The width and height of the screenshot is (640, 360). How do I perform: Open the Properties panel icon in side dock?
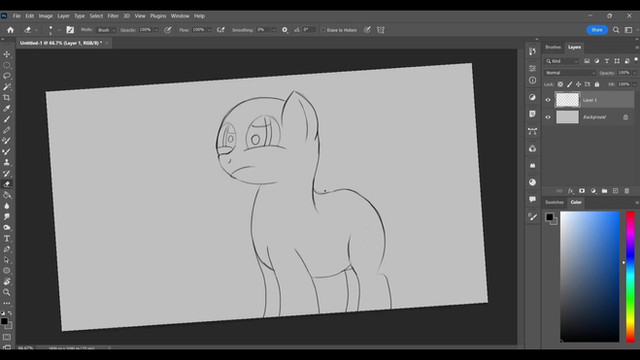532,68
